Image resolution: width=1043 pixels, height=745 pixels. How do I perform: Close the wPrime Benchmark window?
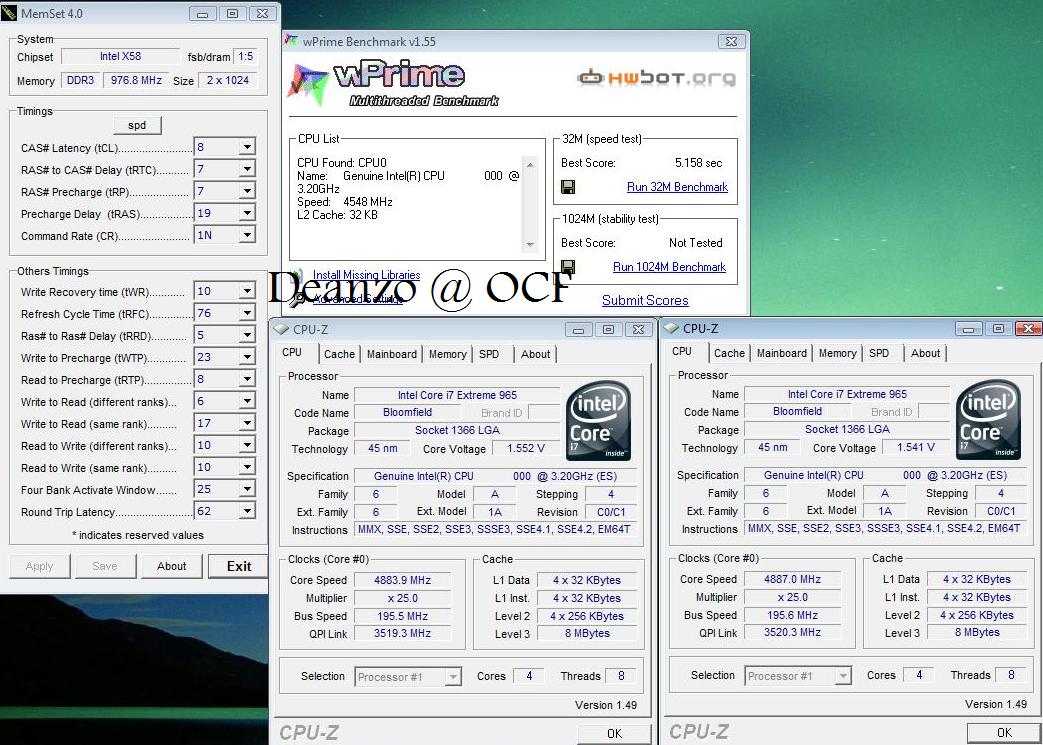pyautogui.click(x=731, y=41)
